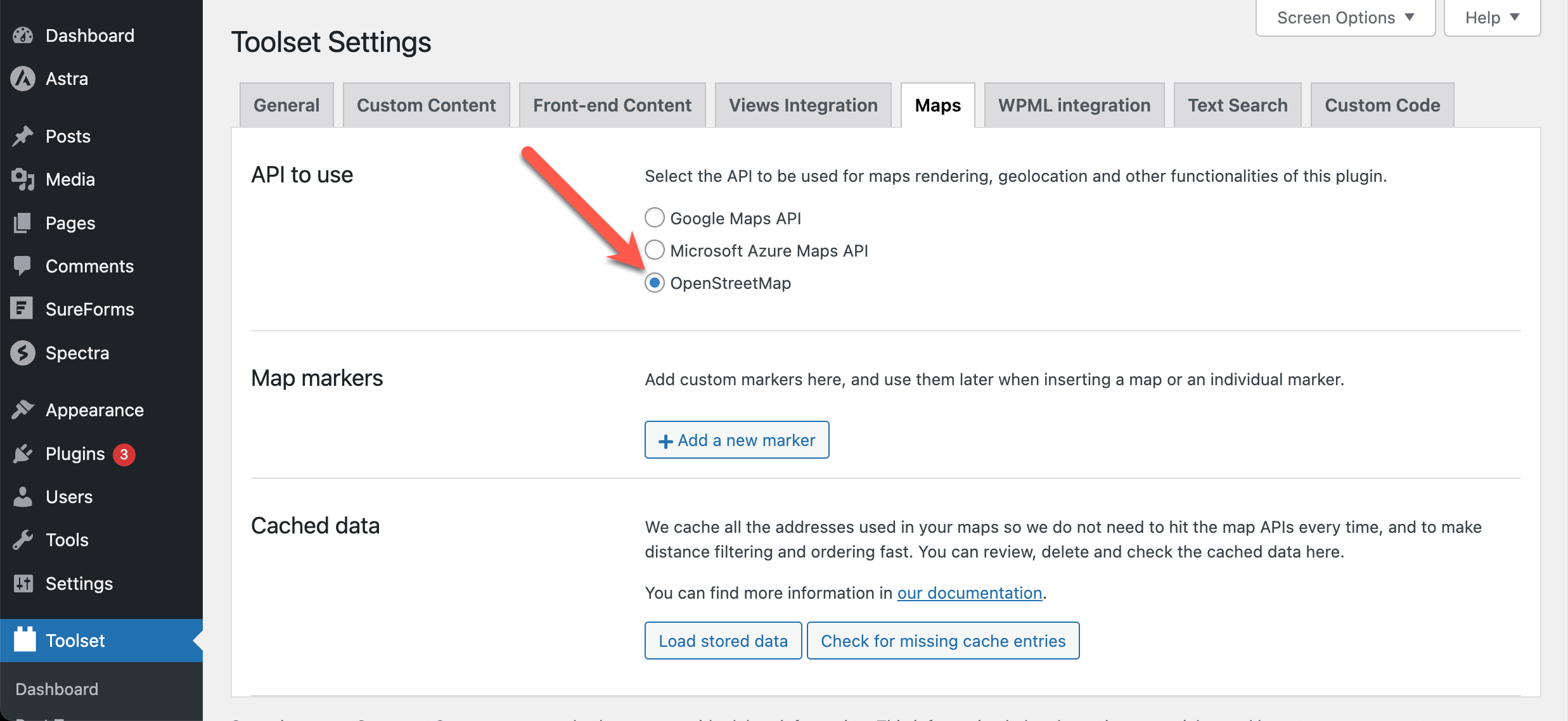Go to Pages in the admin menu
This screenshot has height=721, width=1568.
click(101, 223)
